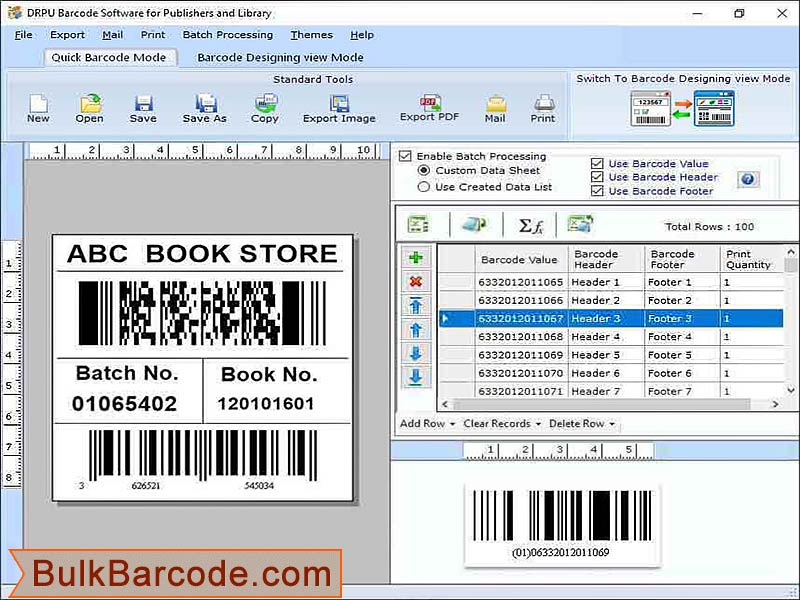Uncheck Use Barcode Footer
Image resolution: width=800 pixels, height=600 pixels.
coord(596,191)
